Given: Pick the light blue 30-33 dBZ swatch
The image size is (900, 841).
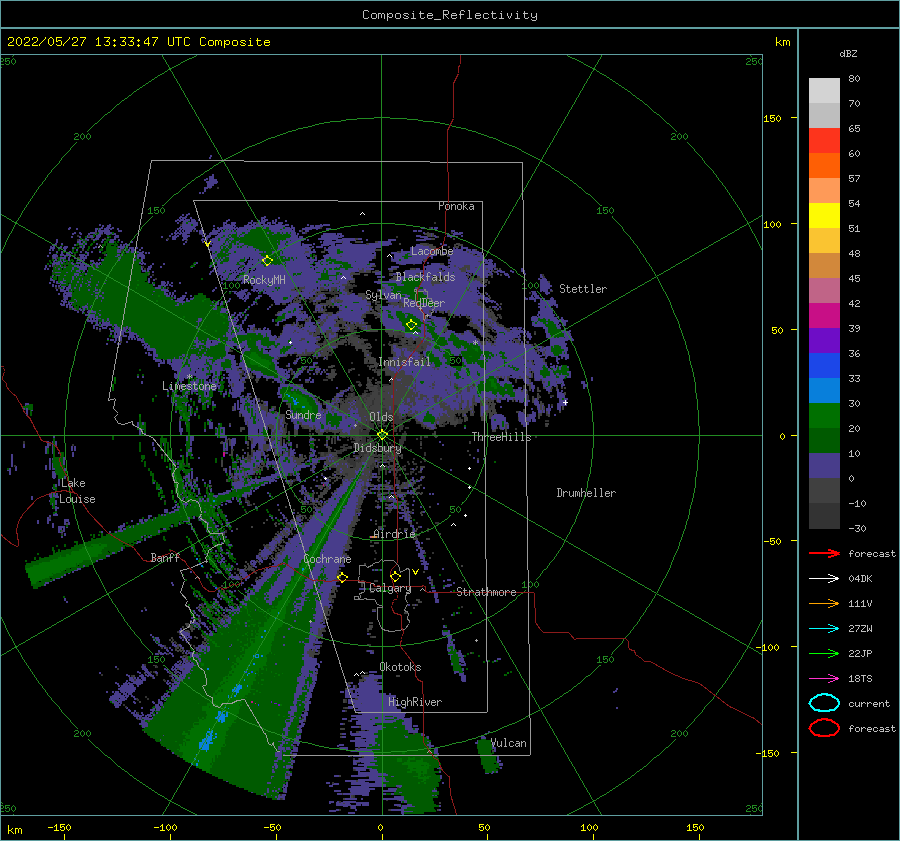Looking at the screenshot, I should [824, 391].
